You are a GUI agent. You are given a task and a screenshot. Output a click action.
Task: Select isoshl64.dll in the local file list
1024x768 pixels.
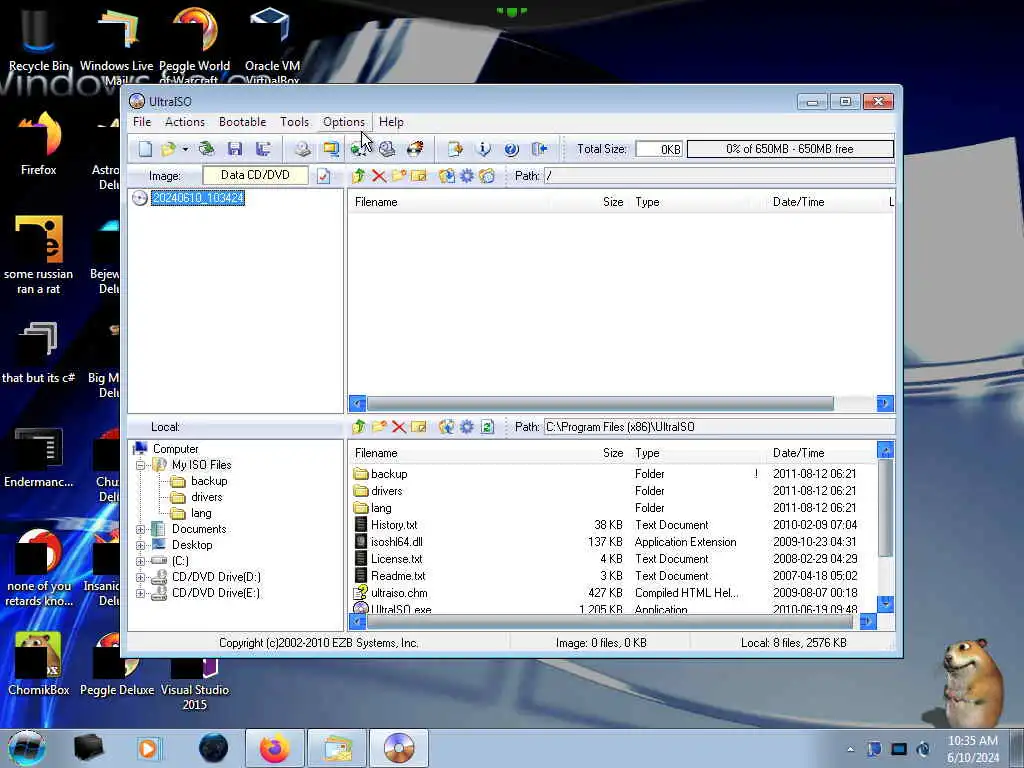point(396,542)
